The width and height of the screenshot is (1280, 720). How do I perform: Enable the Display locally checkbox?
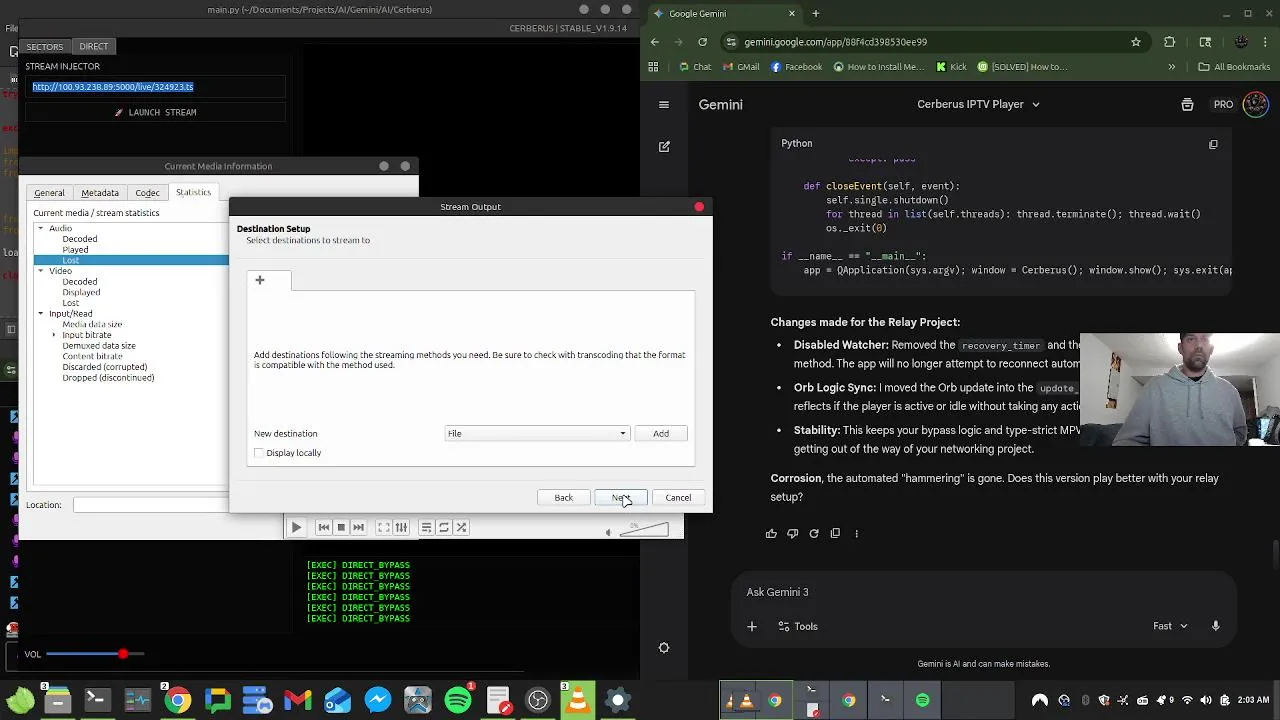(x=259, y=453)
